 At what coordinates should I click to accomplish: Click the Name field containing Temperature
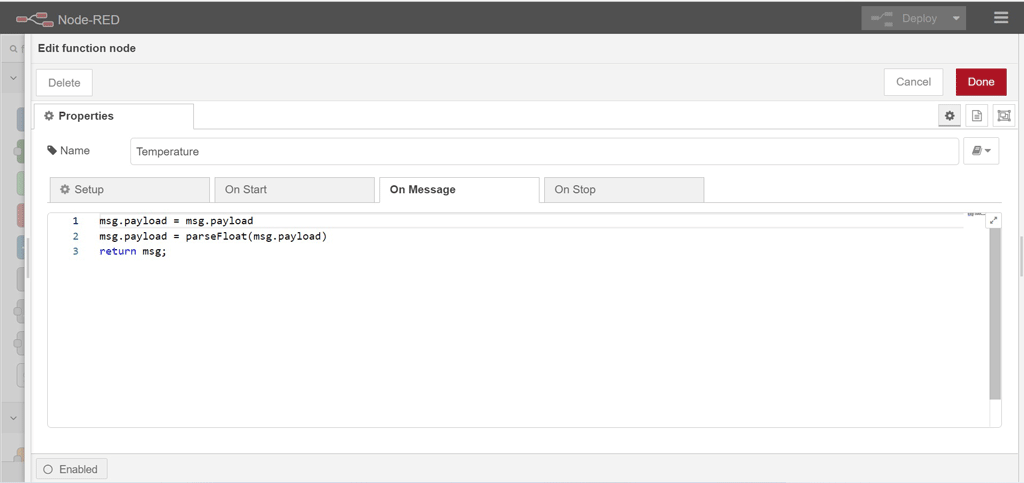(x=545, y=151)
